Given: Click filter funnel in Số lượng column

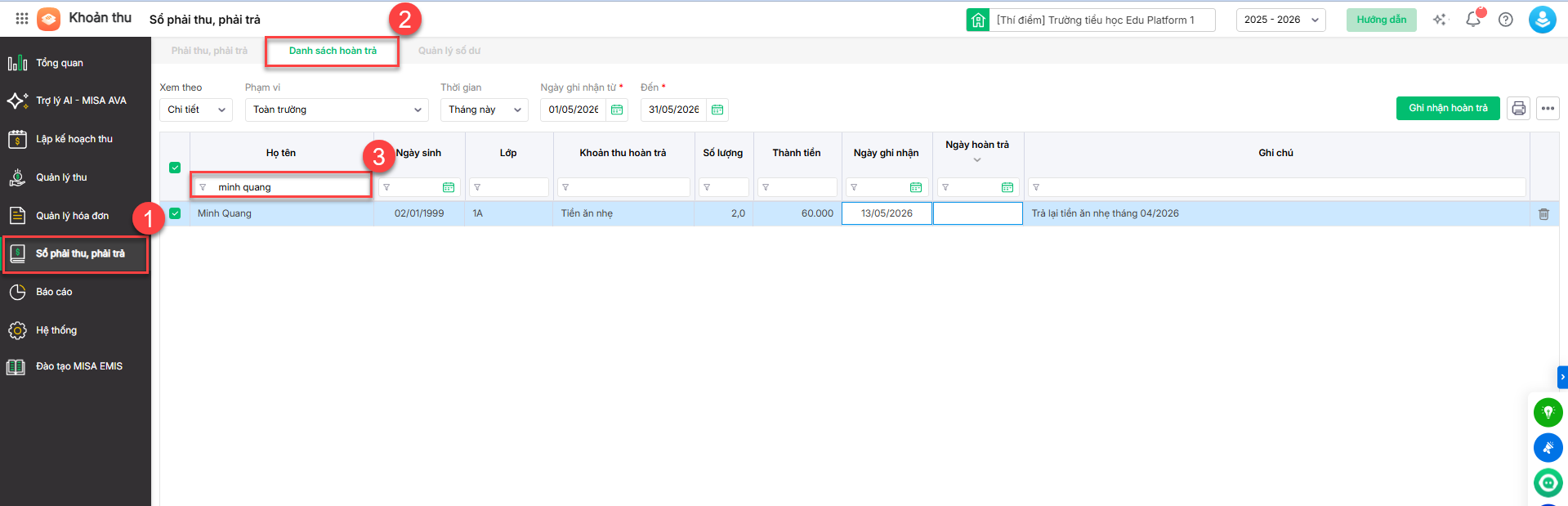Looking at the screenshot, I should pyautogui.click(x=707, y=187).
